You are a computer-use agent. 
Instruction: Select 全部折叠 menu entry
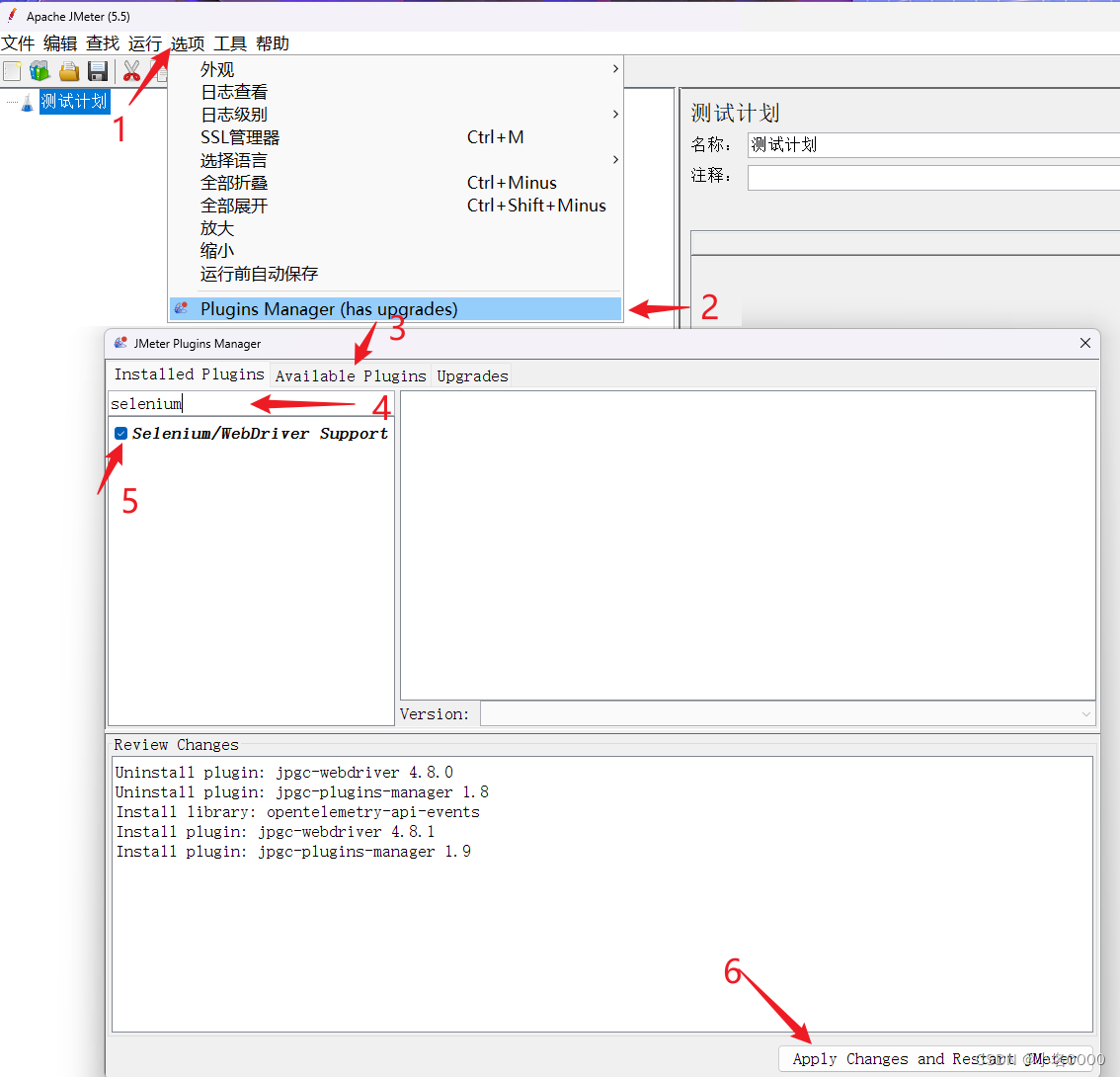395,182
